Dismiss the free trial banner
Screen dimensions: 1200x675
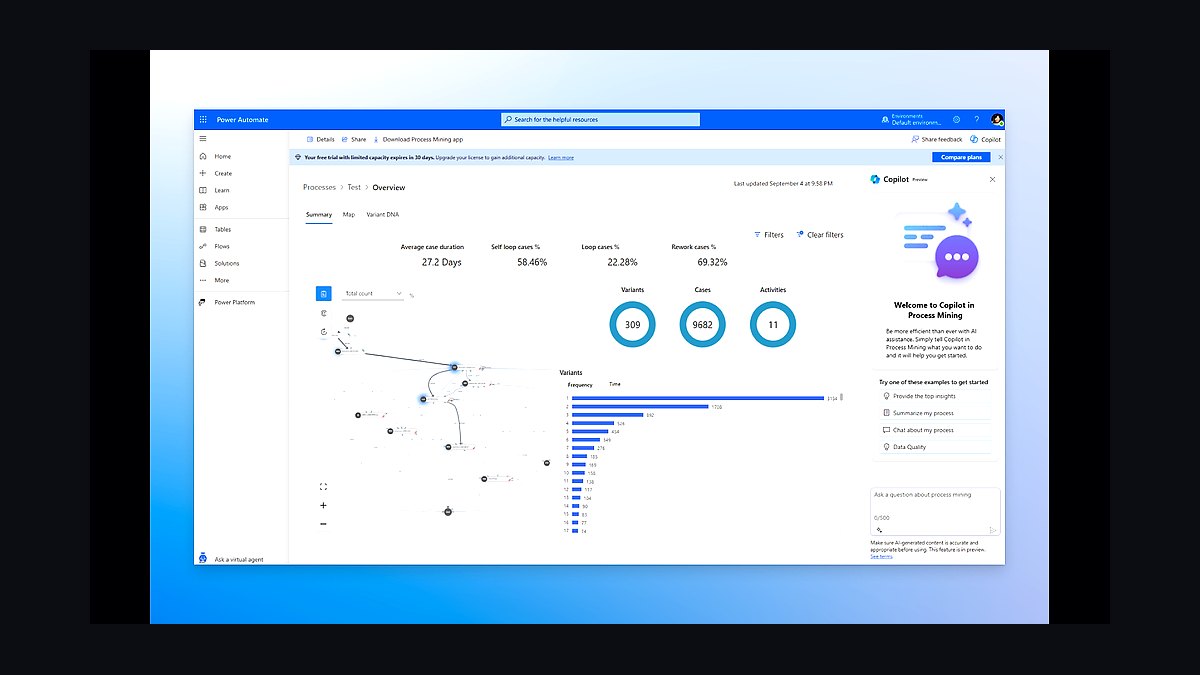(1000, 157)
